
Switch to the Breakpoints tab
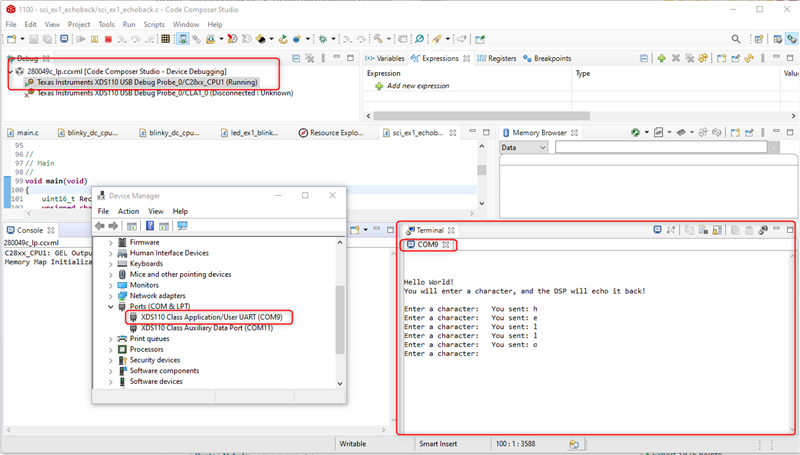pos(547,58)
